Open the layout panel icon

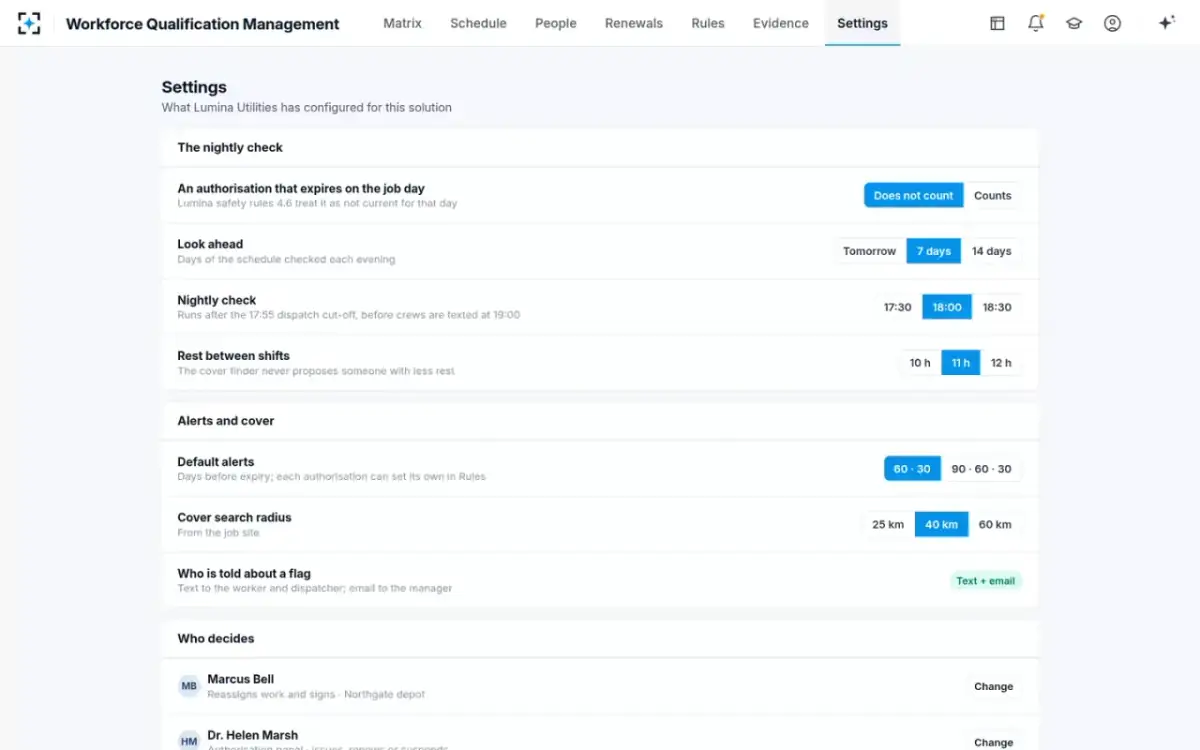click(x=997, y=23)
